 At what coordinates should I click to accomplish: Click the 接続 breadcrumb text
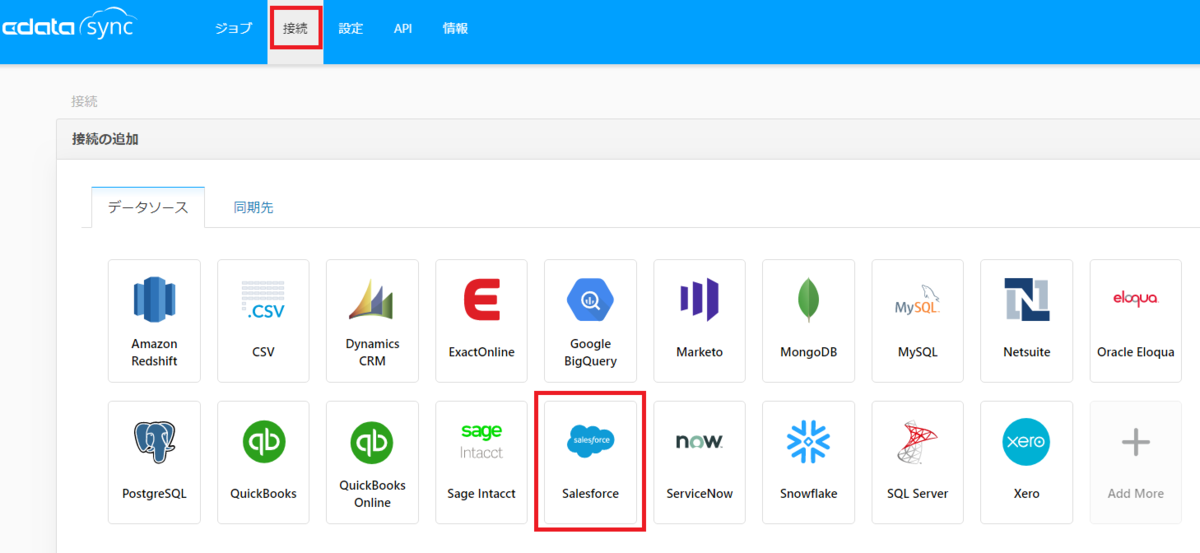[85, 101]
